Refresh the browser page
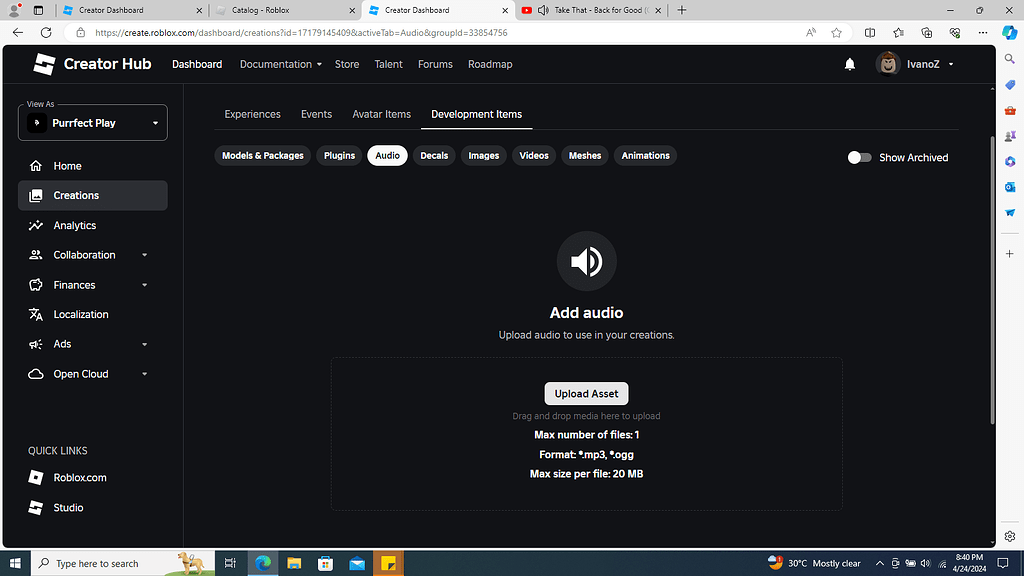 pyautogui.click(x=46, y=33)
